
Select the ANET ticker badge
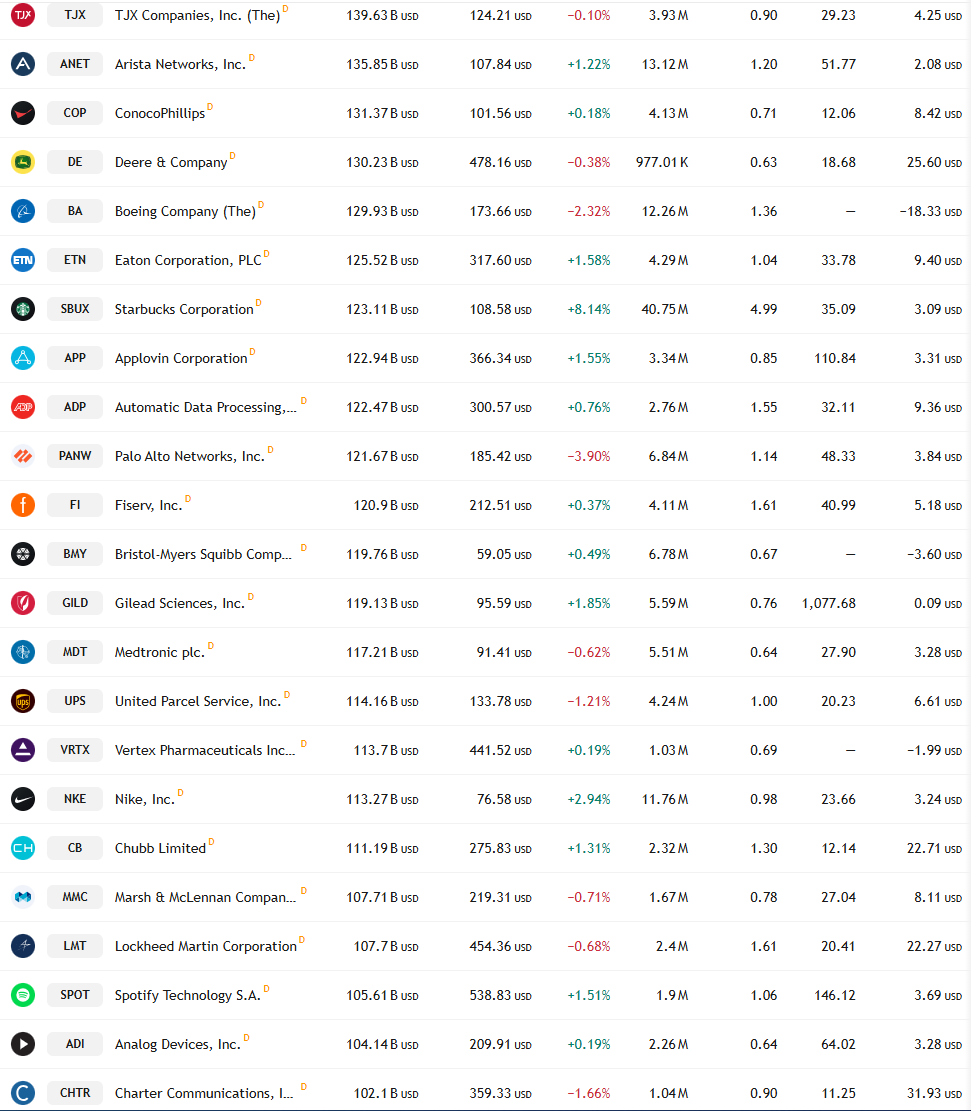pyautogui.click(x=75, y=64)
